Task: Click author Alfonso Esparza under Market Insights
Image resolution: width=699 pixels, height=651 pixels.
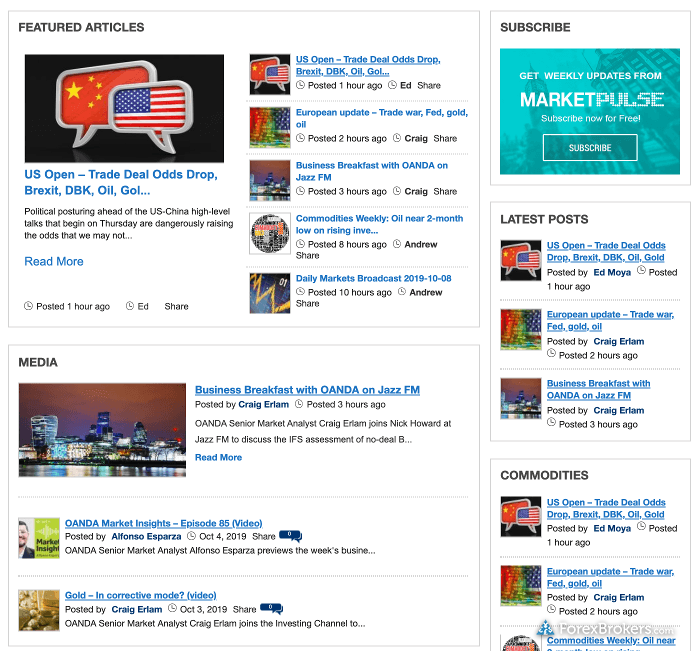Action: click(x=146, y=536)
